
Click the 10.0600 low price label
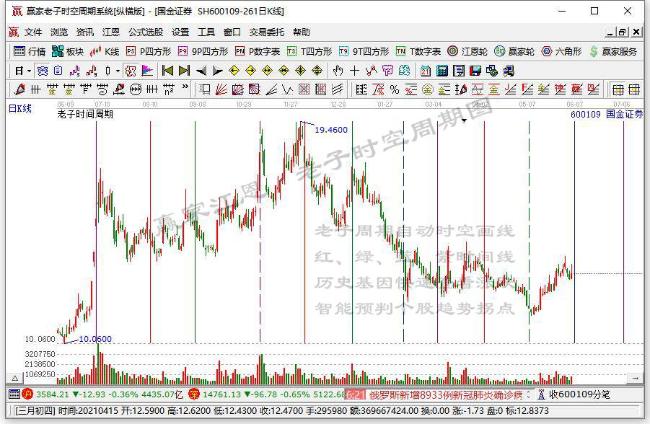click(x=95, y=339)
